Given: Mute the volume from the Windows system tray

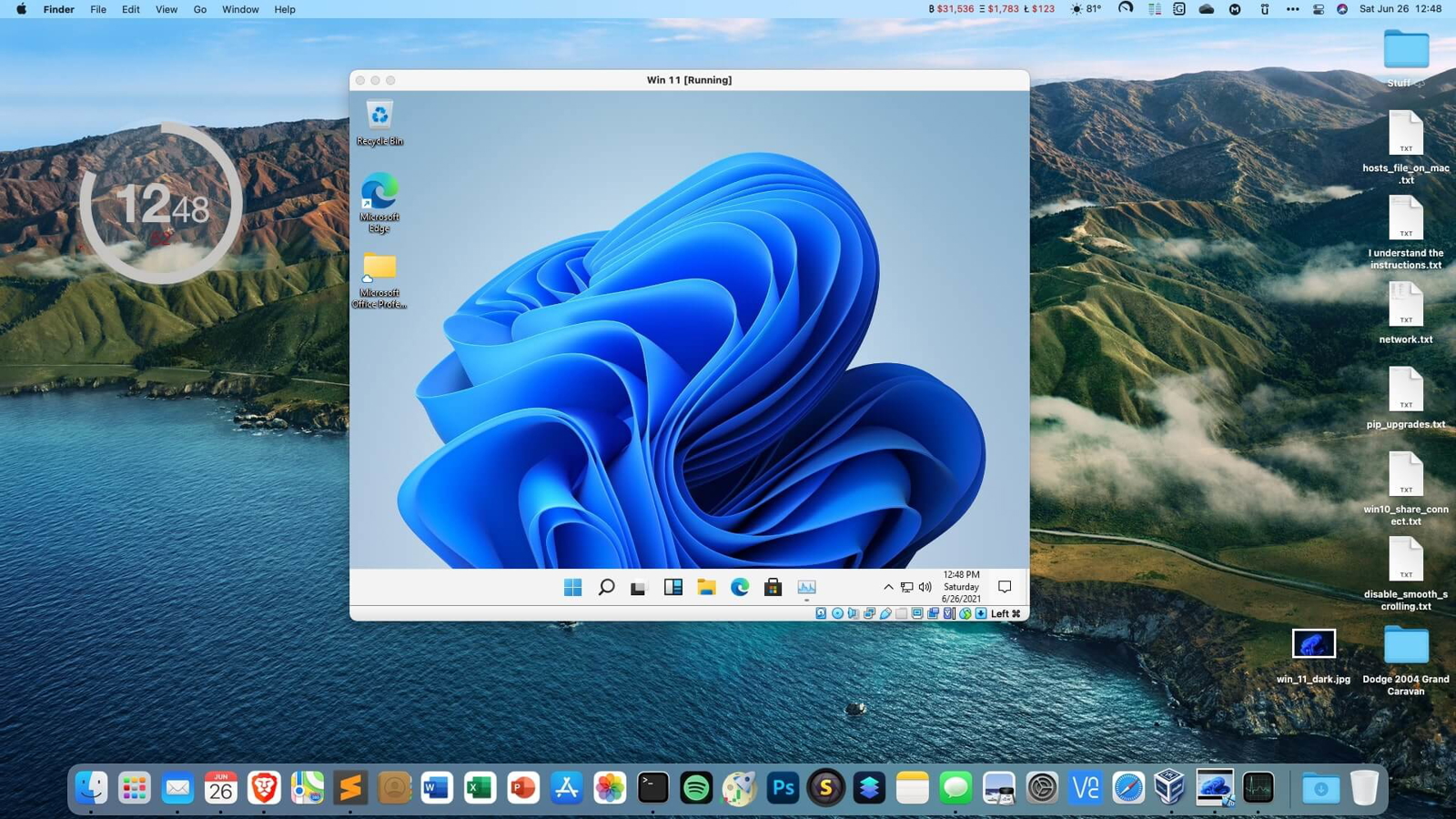Looking at the screenshot, I should (x=923, y=587).
